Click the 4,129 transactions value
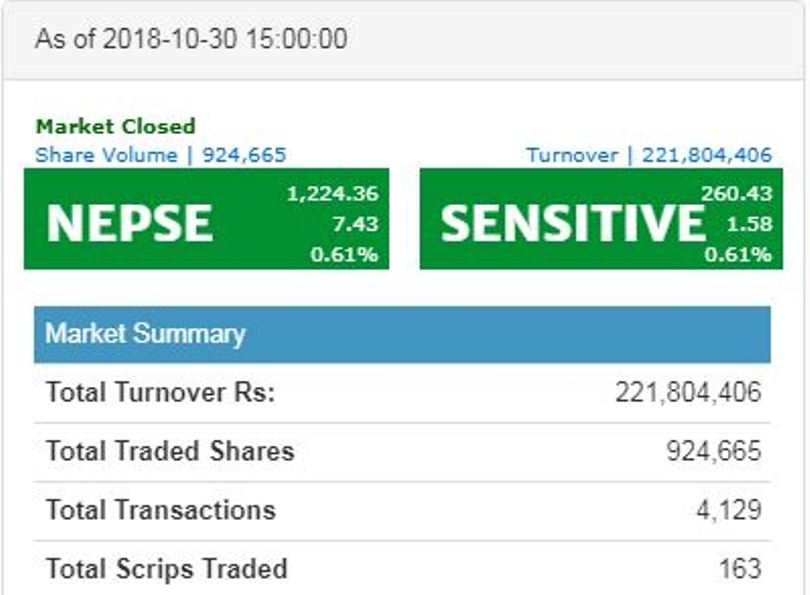Screen dimensions: 810x595 [729, 510]
